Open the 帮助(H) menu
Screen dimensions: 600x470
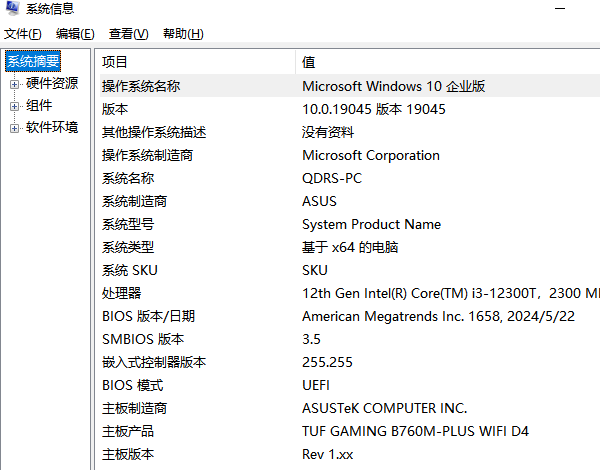click(183, 34)
